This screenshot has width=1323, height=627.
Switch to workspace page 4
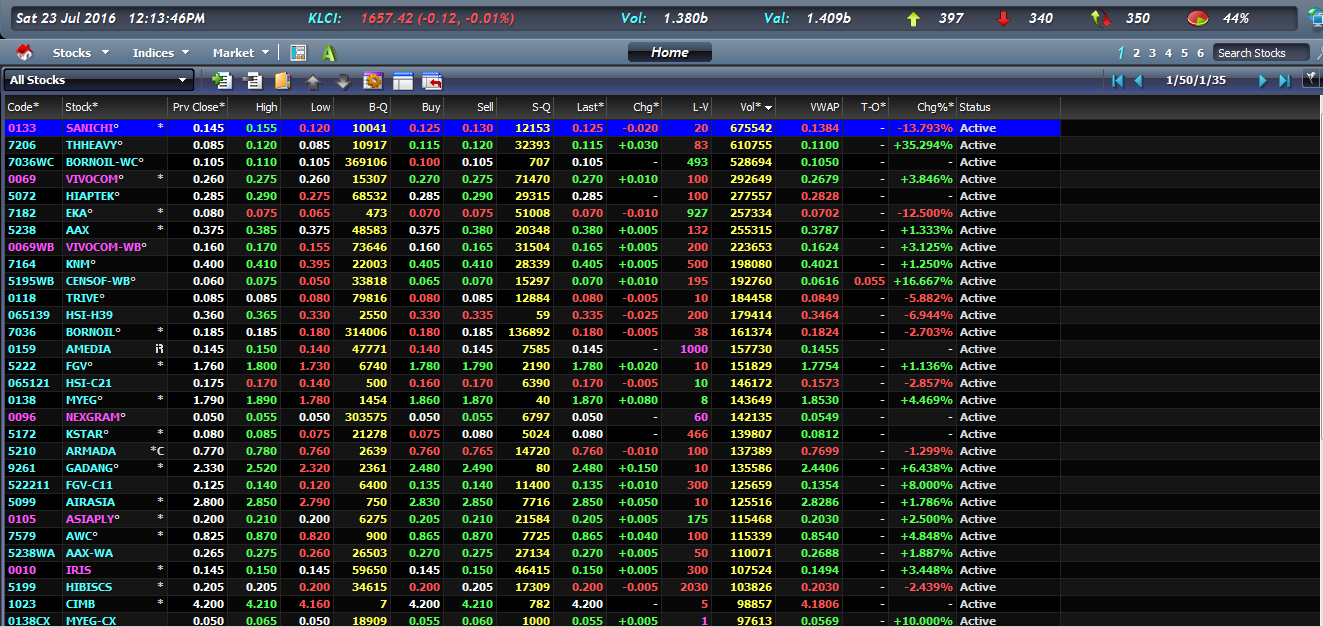(x=1169, y=53)
